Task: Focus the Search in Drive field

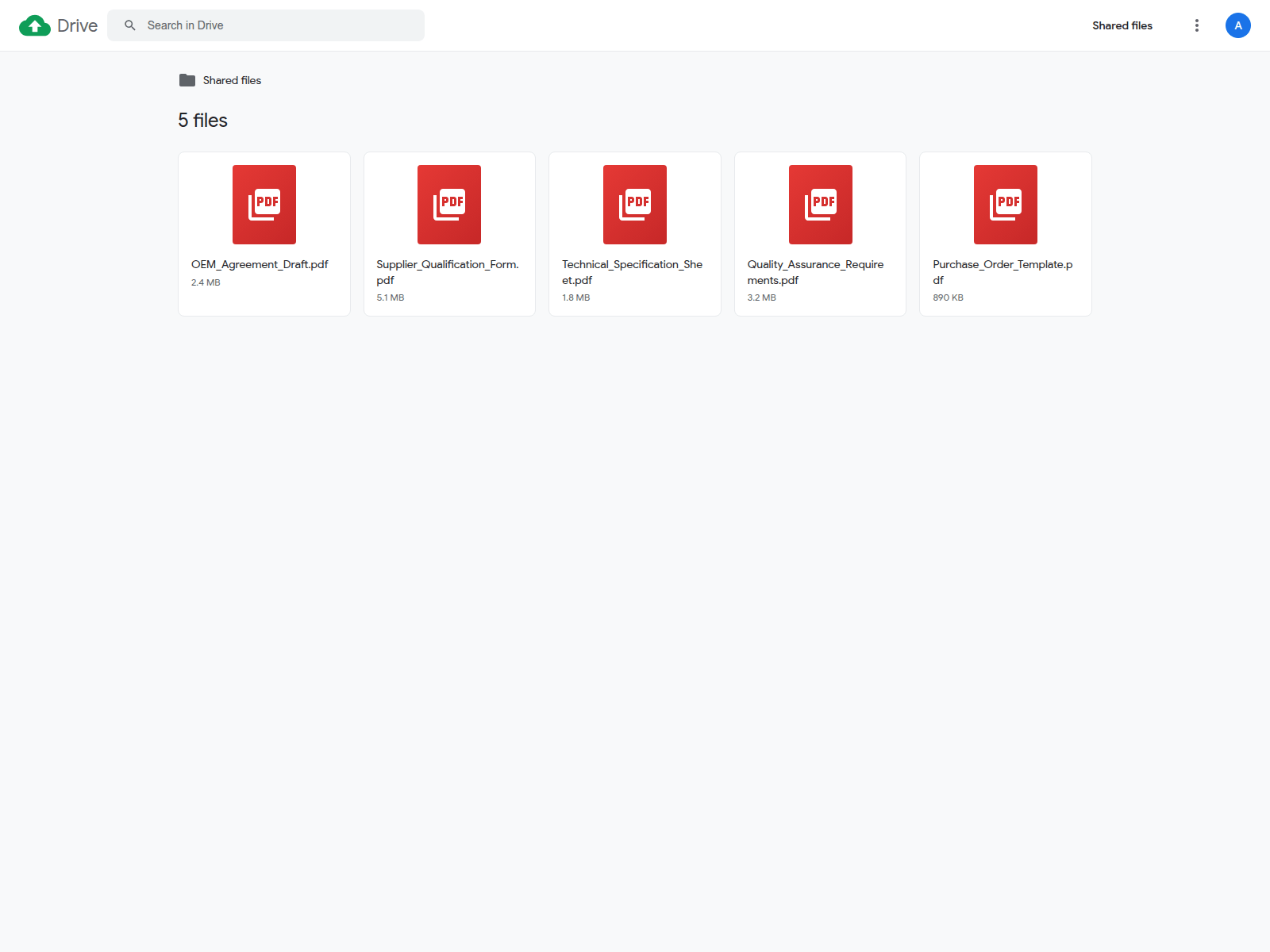Action: coord(266,25)
